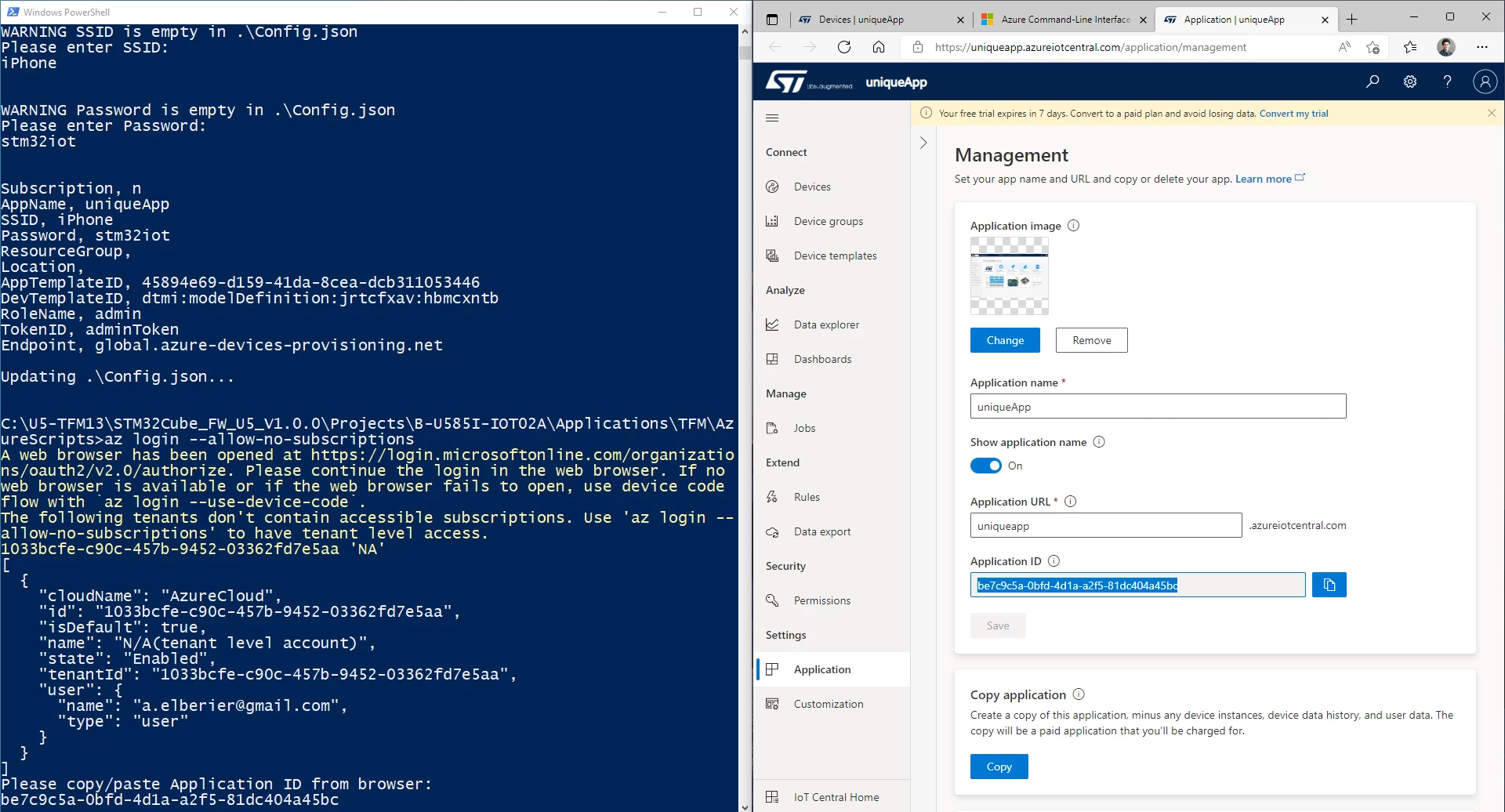Screen dimensions: 1505x812
Task: Open the browser read aloud icon
Action: (1344, 47)
